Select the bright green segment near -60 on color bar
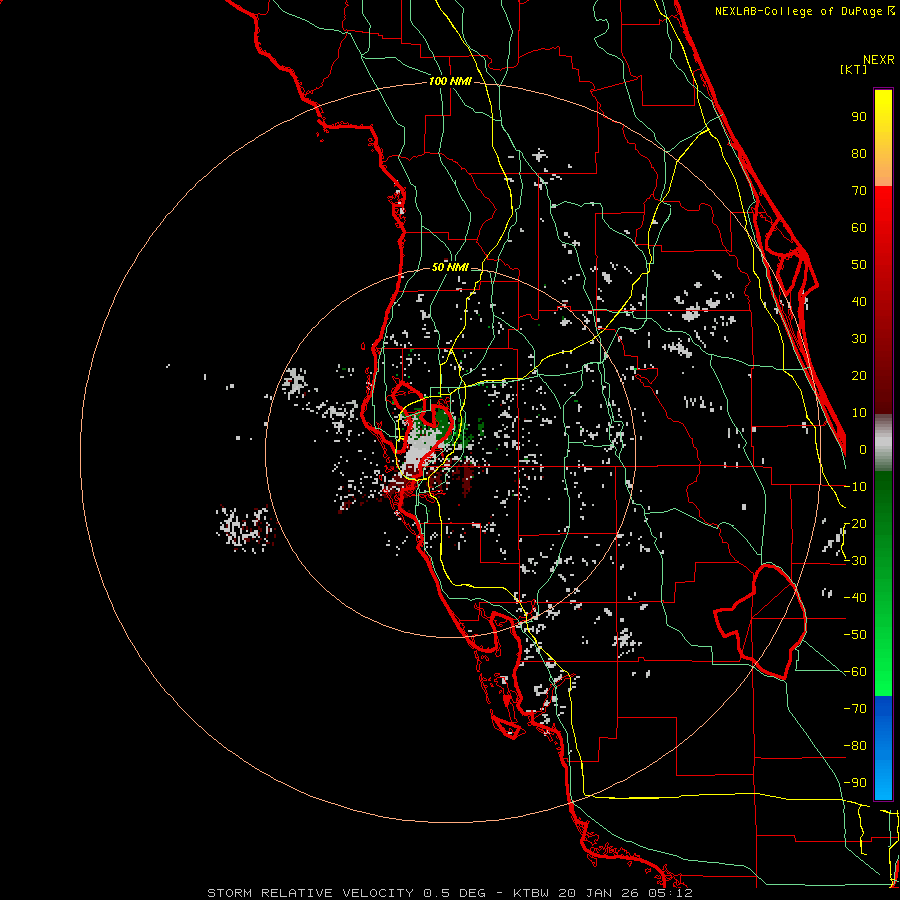The width and height of the screenshot is (900, 900). click(883, 672)
